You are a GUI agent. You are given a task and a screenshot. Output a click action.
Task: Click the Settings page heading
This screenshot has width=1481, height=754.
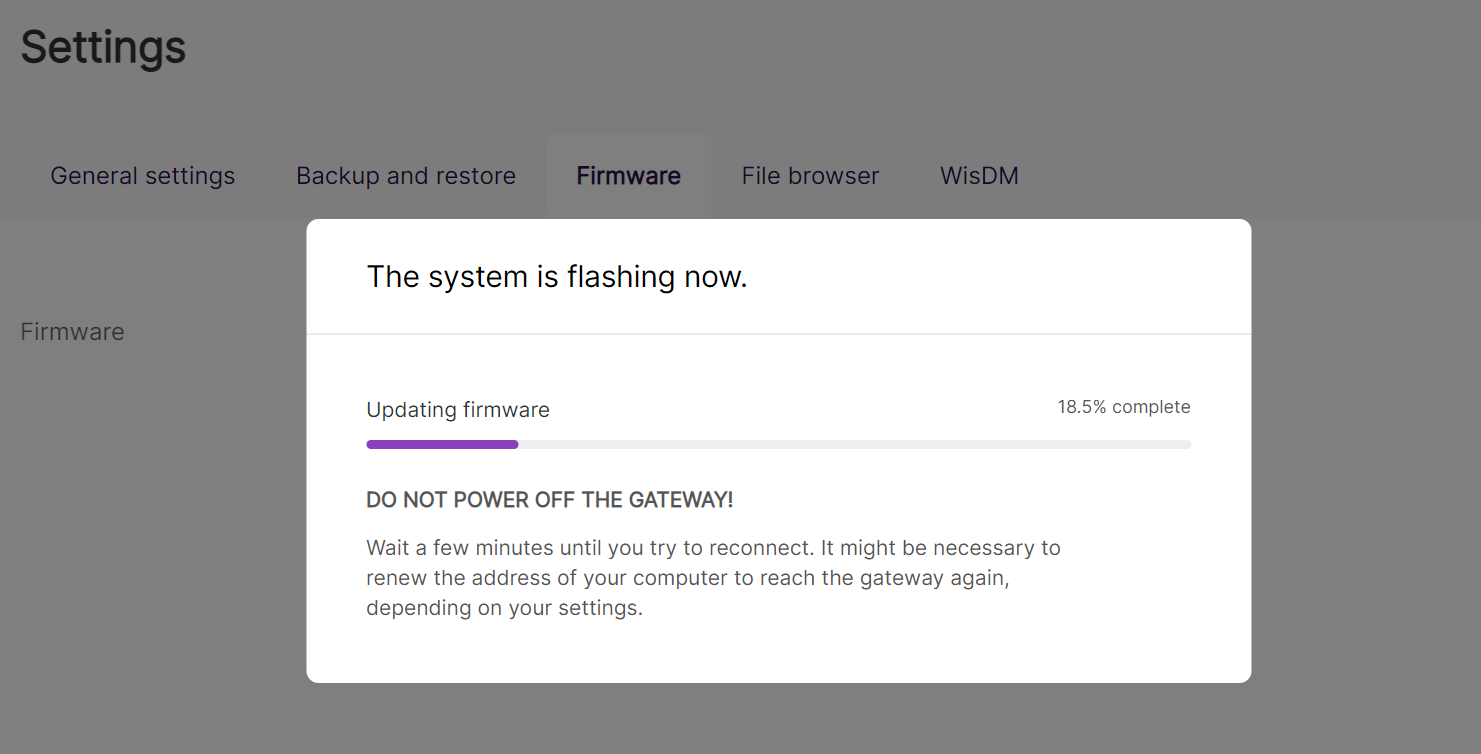click(103, 48)
